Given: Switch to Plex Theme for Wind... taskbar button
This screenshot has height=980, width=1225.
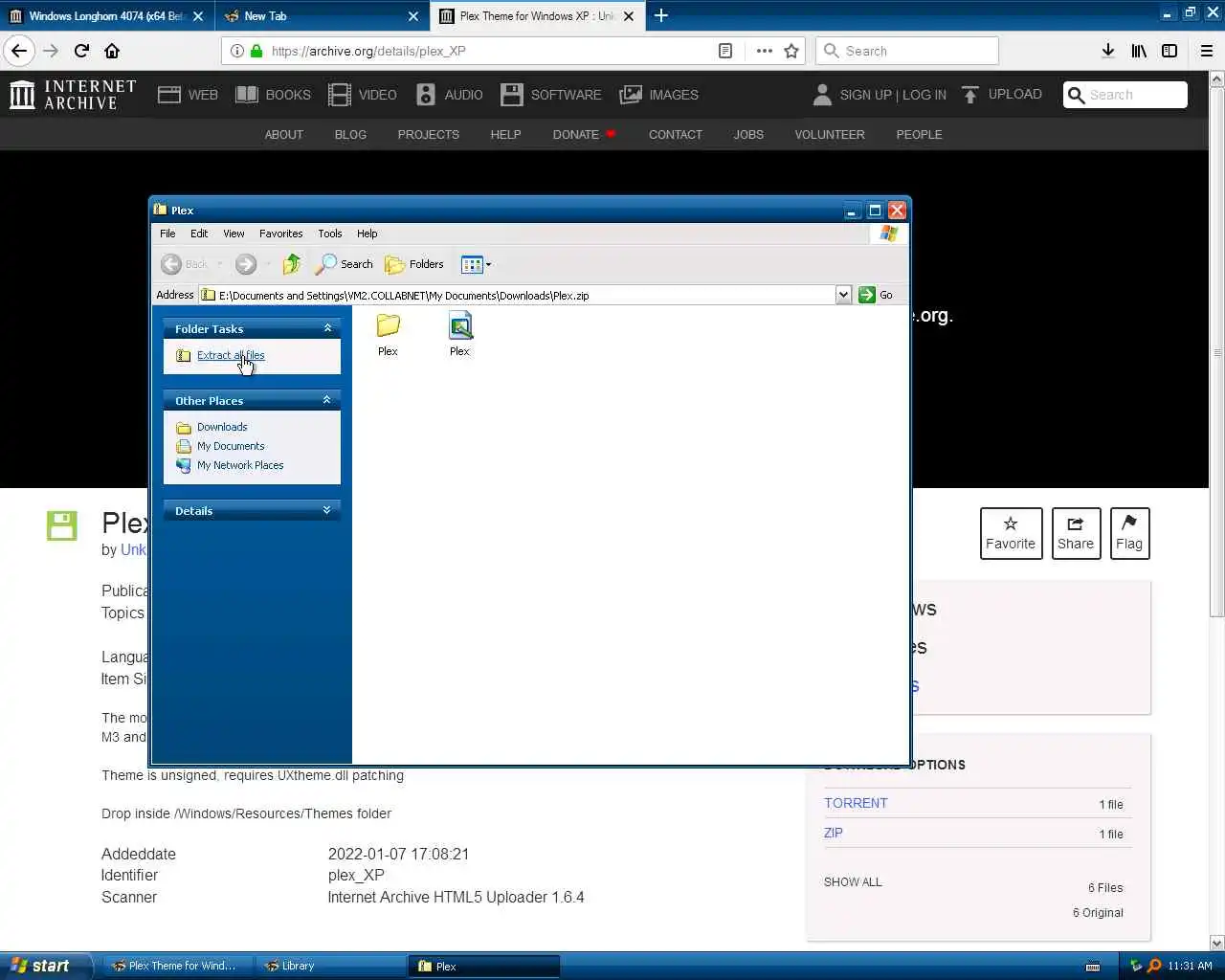Looking at the screenshot, I should (177, 966).
